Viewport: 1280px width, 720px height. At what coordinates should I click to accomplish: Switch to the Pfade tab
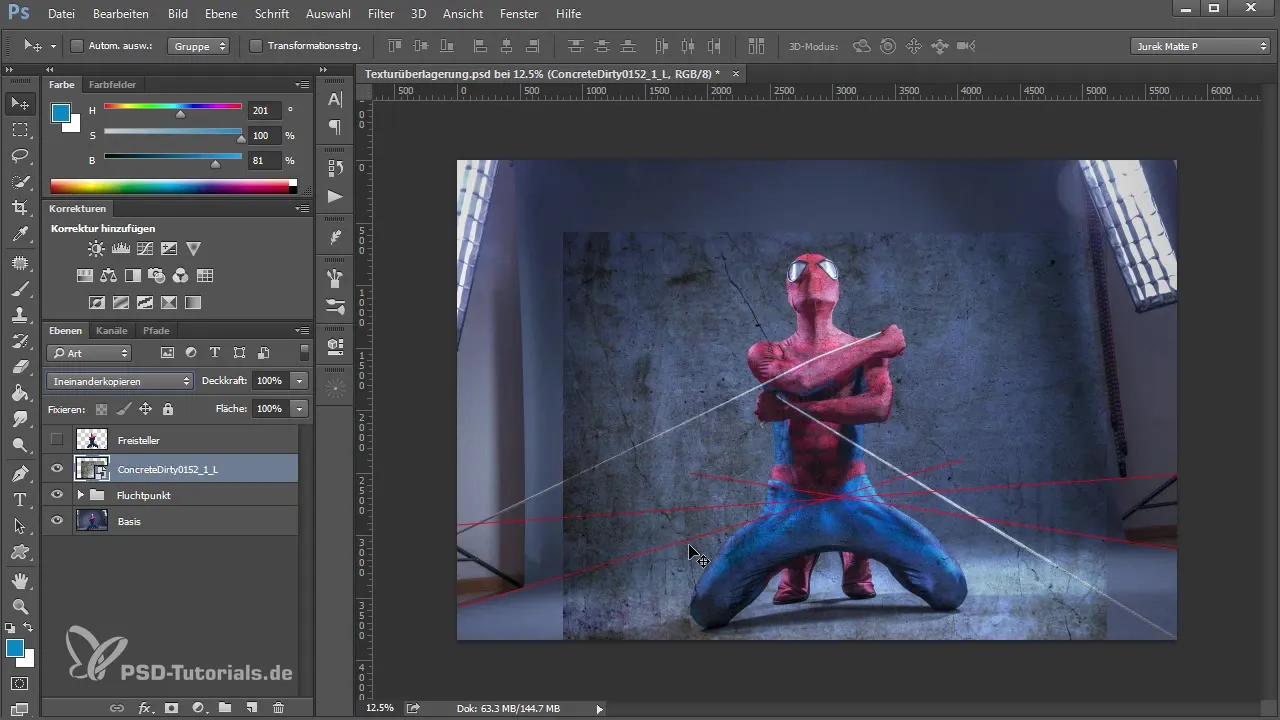[156, 330]
